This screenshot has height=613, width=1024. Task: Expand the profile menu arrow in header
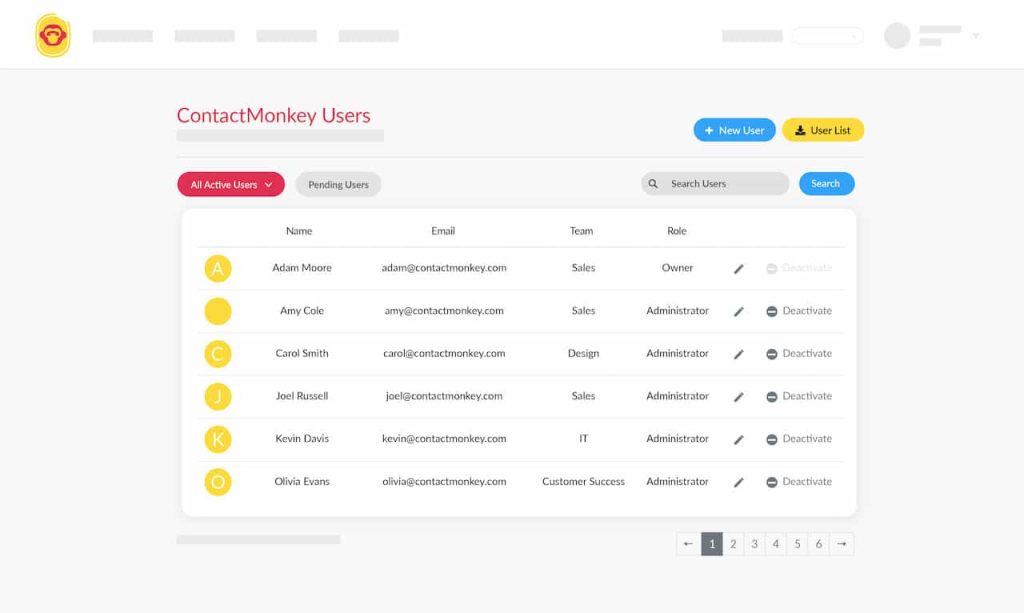[976, 36]
